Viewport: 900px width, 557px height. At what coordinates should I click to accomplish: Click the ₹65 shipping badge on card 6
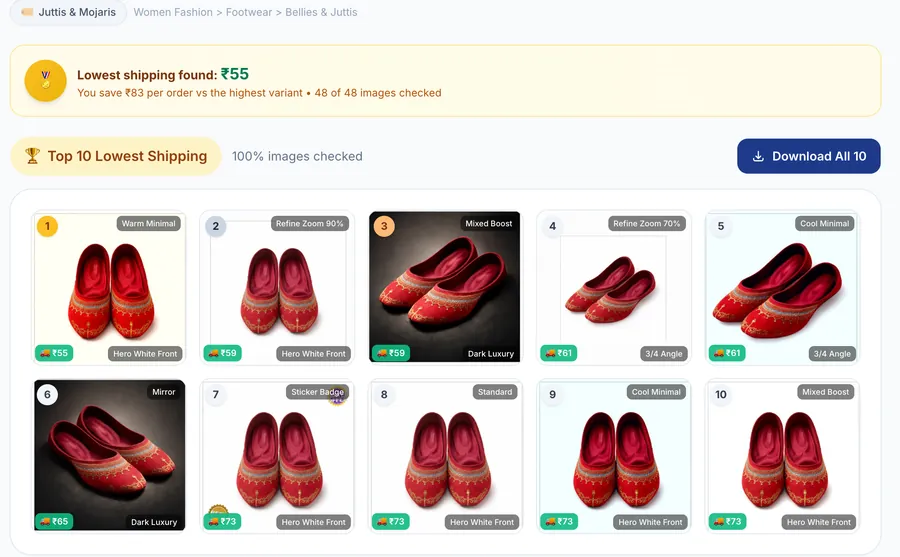pyautogui.click(x=54, y=521)
